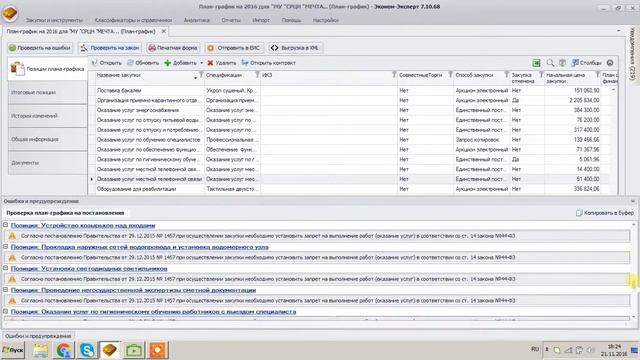Screen dimensions: 640x360
Task: Open filter icon on Начальная цена закупки column
Action: (x=597, y=75)
